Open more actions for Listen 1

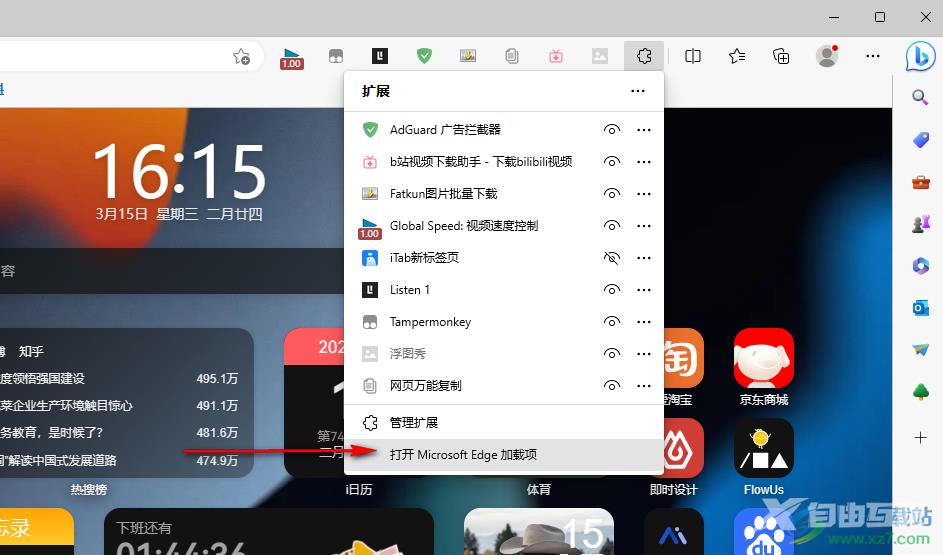click(x=644, y=290)
